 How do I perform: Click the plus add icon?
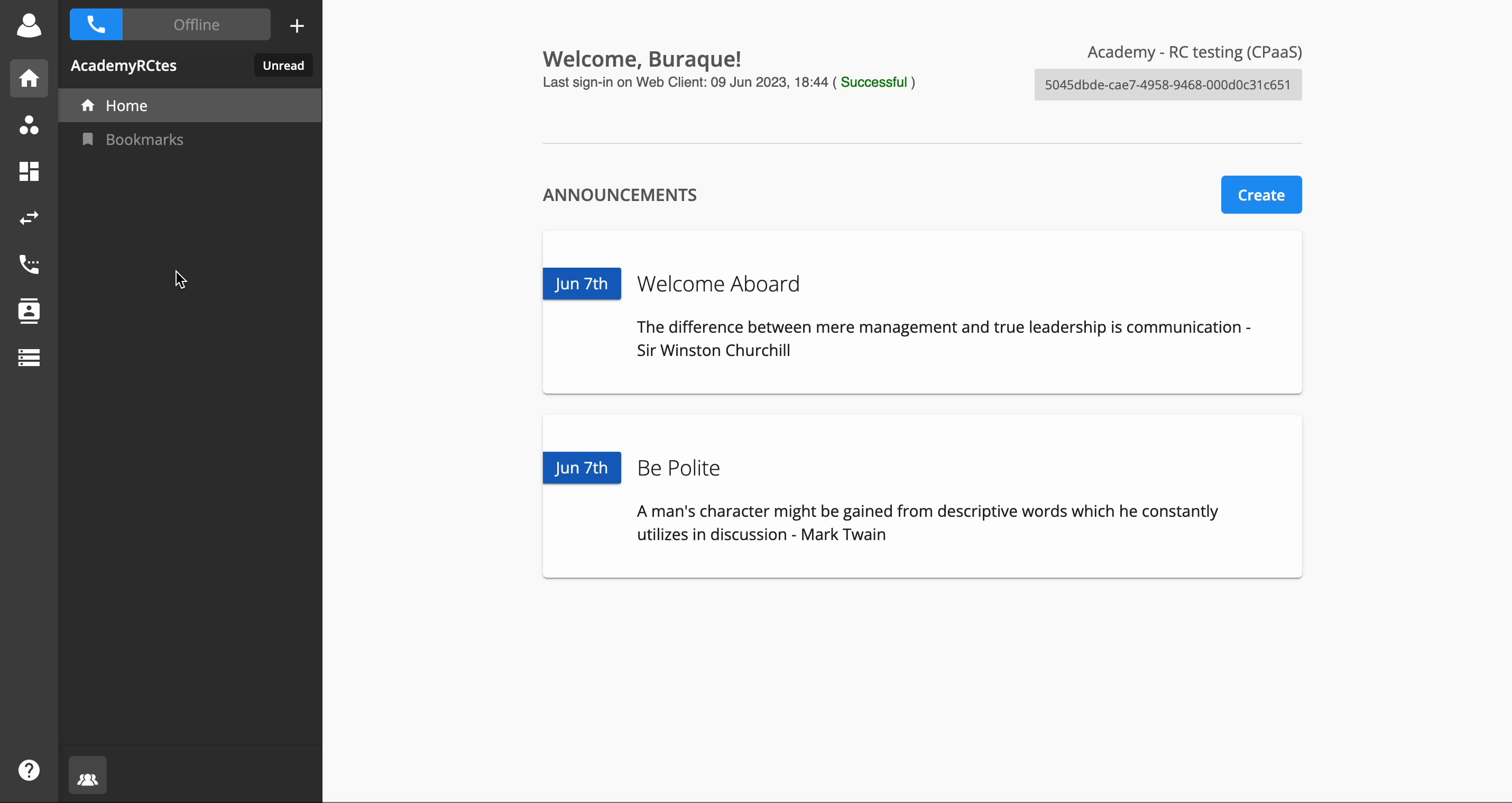[x=297, y=25]
